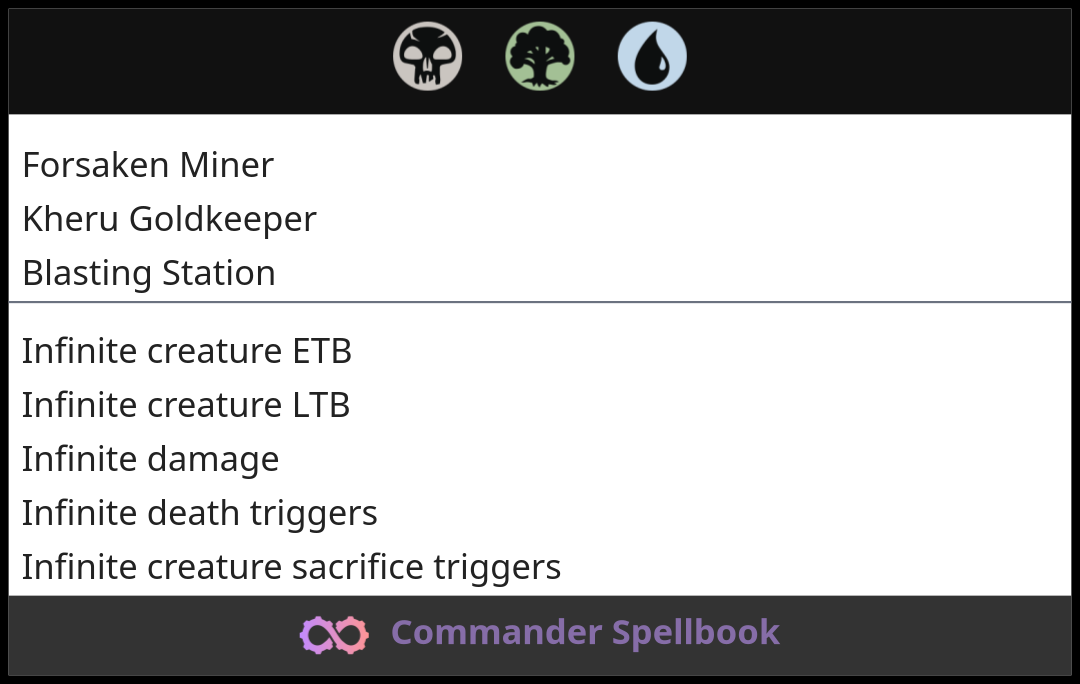The height and width of the screenshot is (684, 1080).
Task: Click empty area of dark gray footer bar
Action: click(x=930, y=635)
